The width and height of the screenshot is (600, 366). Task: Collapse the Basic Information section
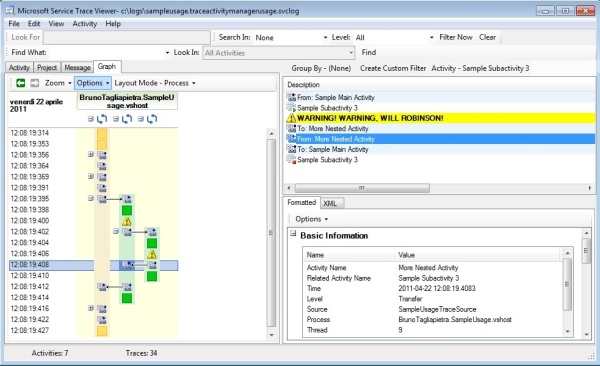pos(293,233)
